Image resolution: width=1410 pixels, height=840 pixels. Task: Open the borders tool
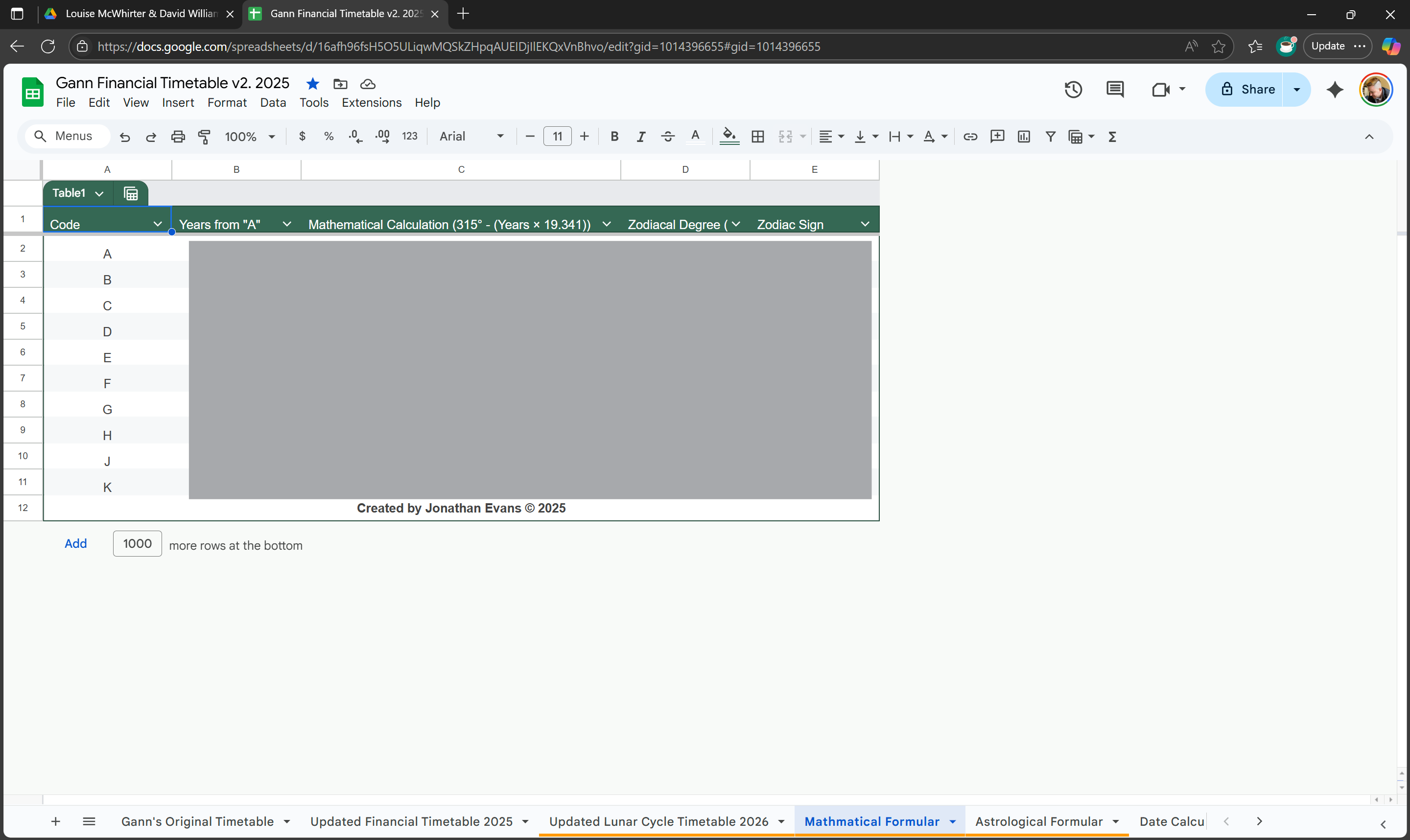(x=757, y=137)
